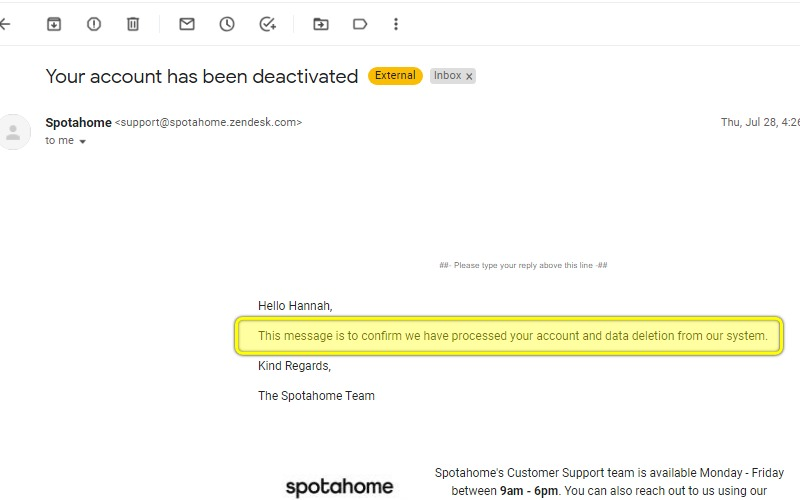Add email to Tasks

pos(267,24)
